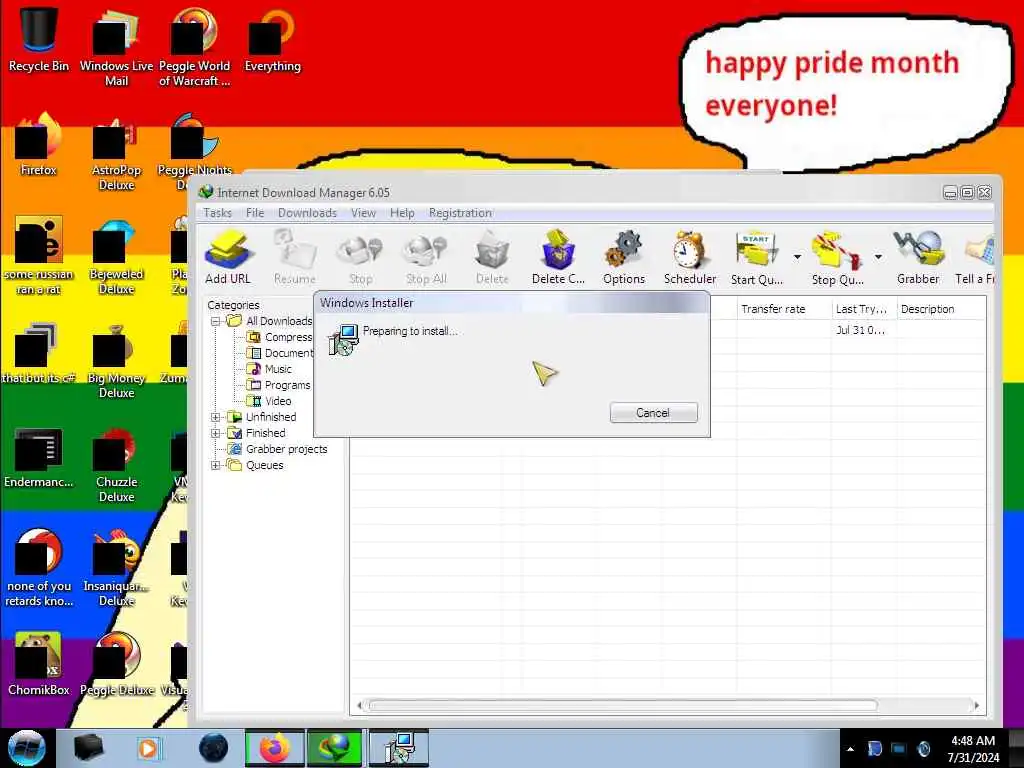The width and height of the screenshot is (1024, 768).
Task: Open Insaniquarium Deluxe desktop icon
Action: tap(116, 568)
